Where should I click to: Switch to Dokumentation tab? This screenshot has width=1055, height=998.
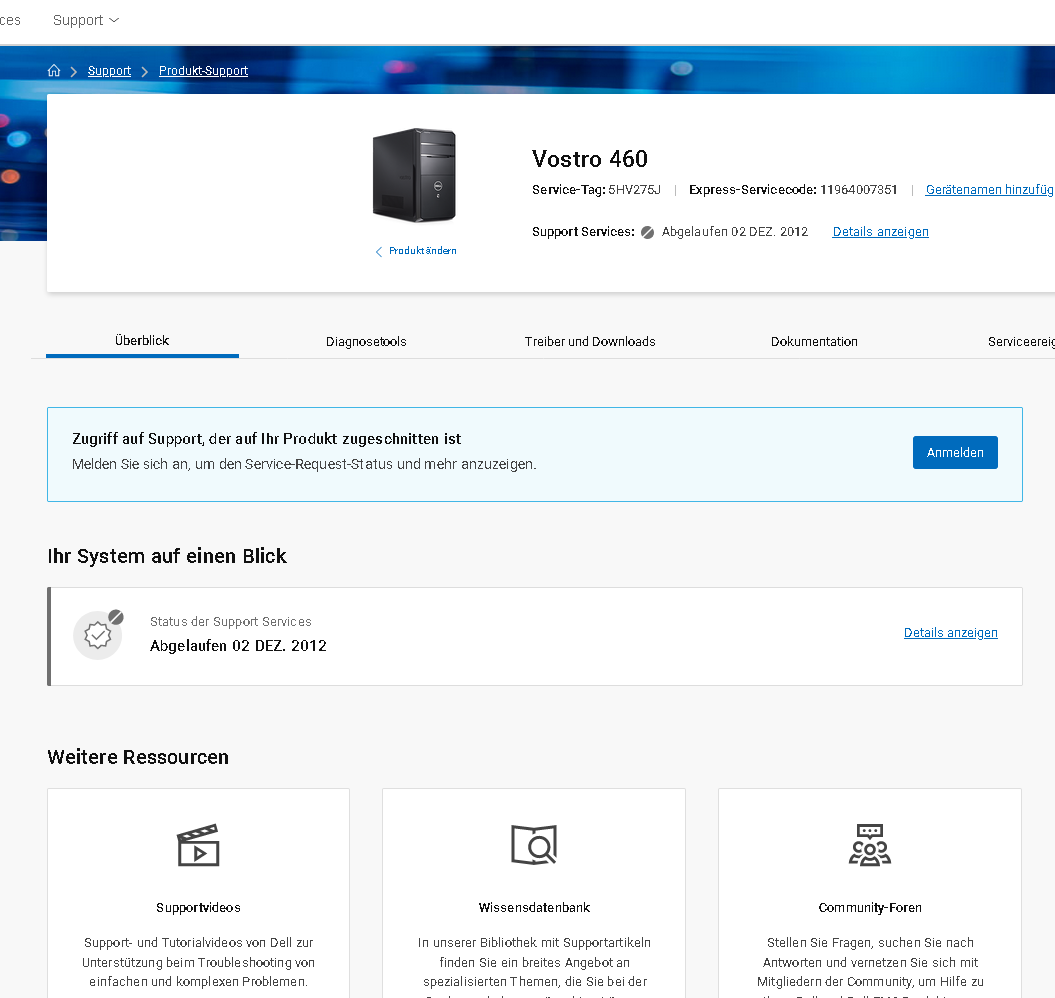pyautogui.click(x=814, y=341)
